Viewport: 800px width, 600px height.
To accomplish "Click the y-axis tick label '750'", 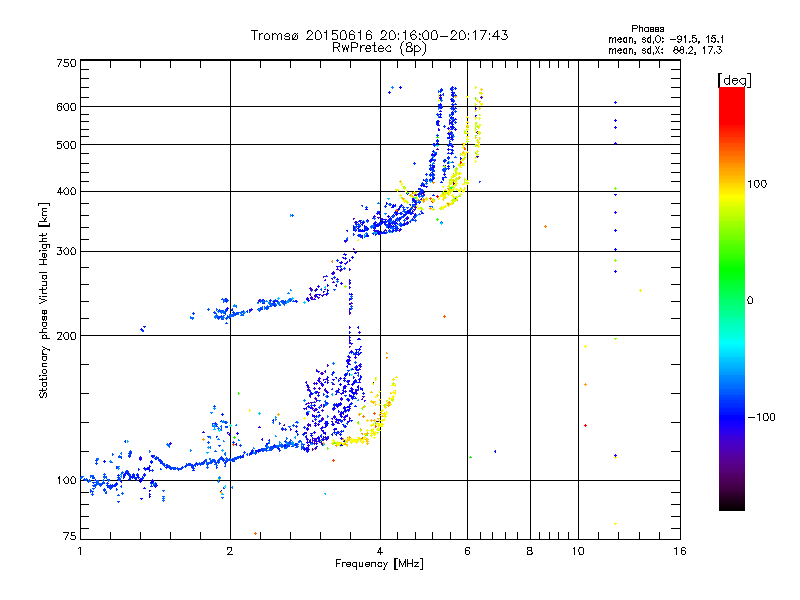I will tap(66, 63).
